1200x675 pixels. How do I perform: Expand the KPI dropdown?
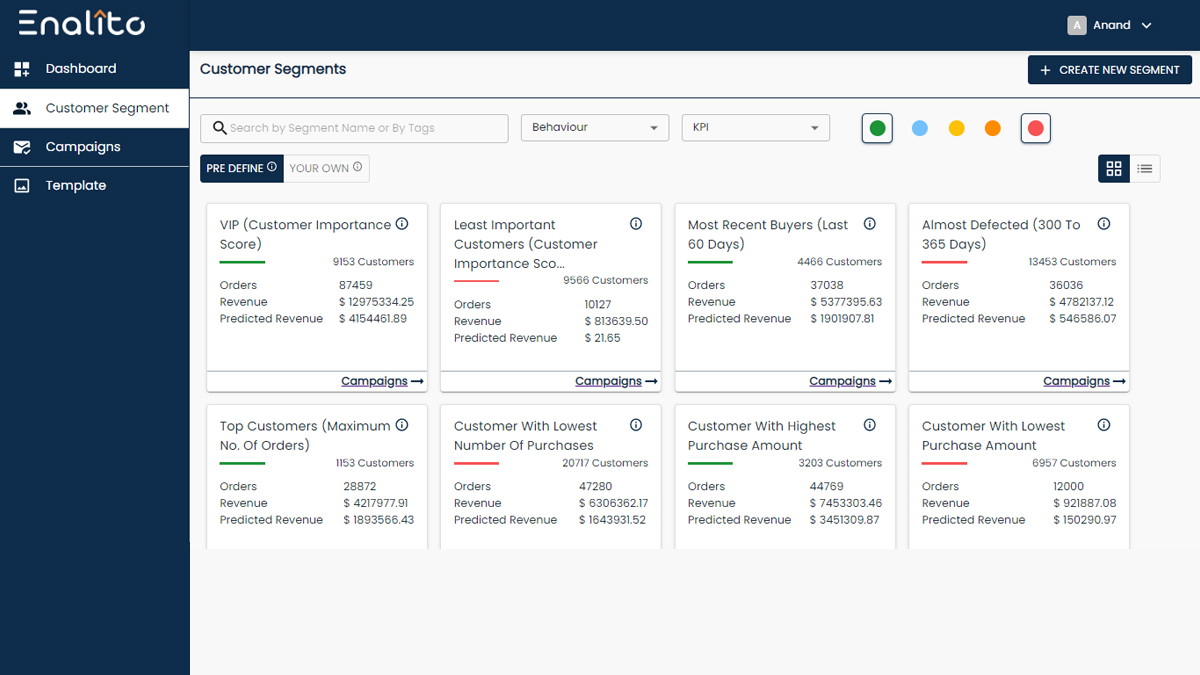pos(756,128)
